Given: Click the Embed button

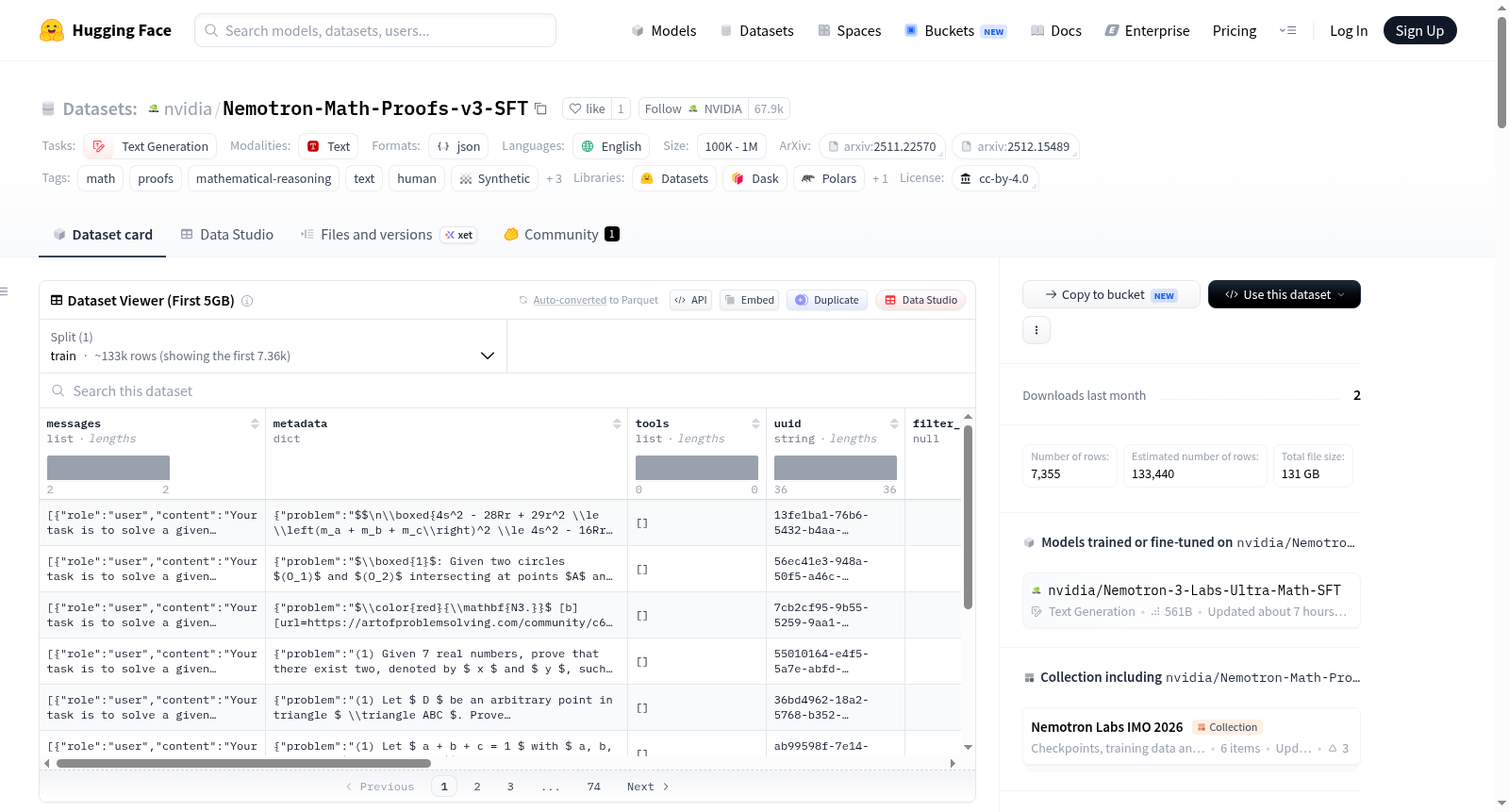Looking at the screenshot, I should pos(749,300).
